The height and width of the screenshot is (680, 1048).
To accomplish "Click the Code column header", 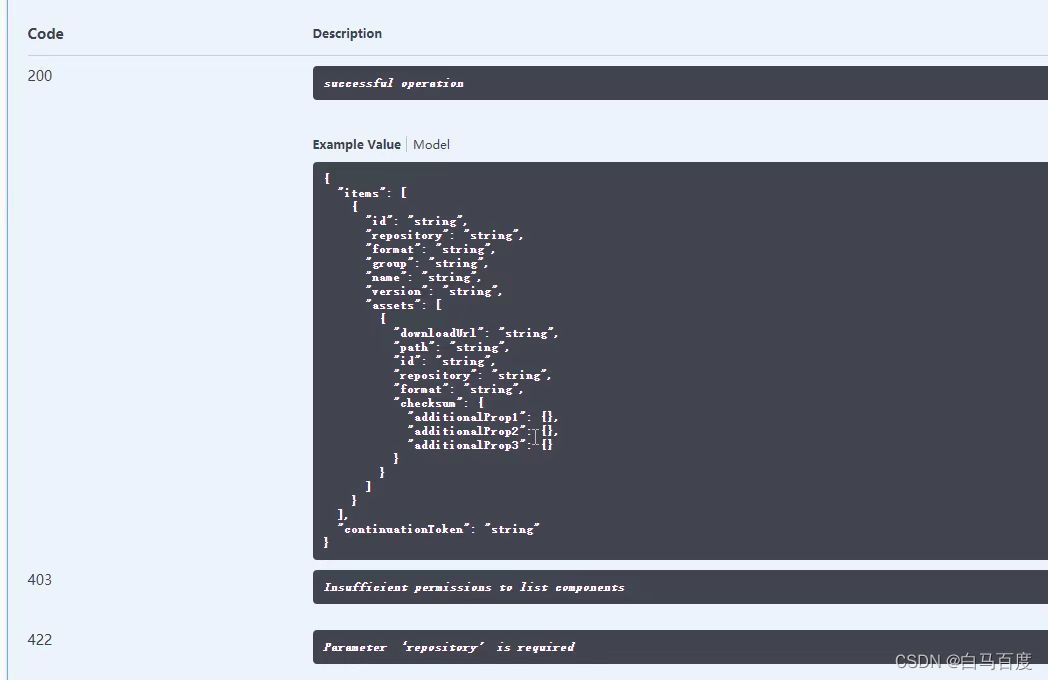I will click(x=45, y=33).
